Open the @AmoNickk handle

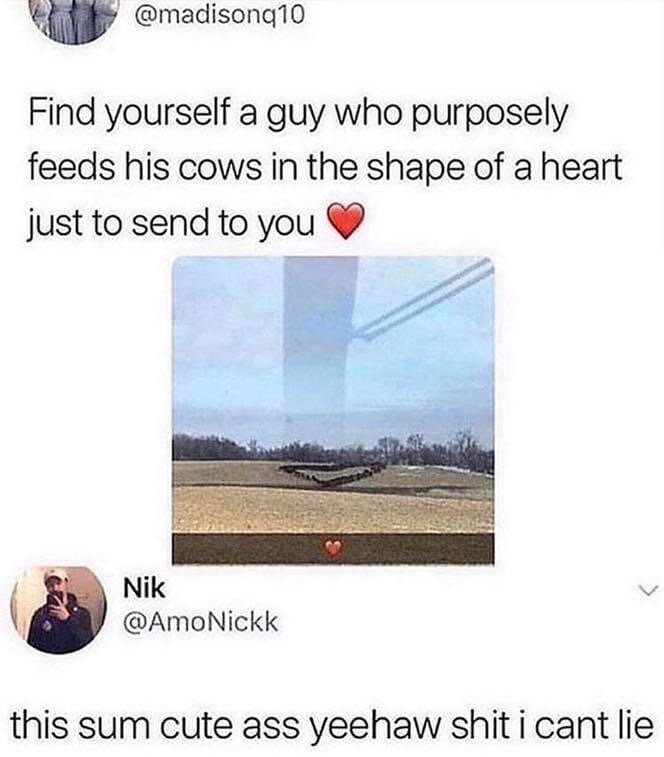[201, 622]
